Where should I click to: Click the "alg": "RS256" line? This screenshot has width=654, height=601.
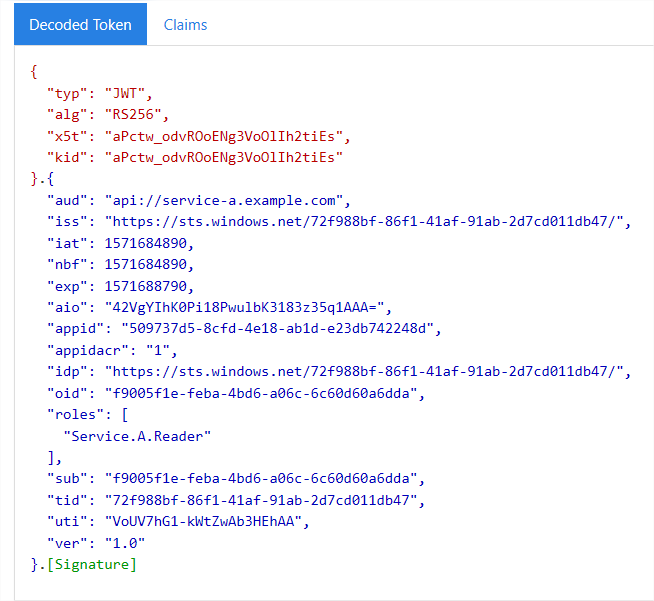[108, 115]
